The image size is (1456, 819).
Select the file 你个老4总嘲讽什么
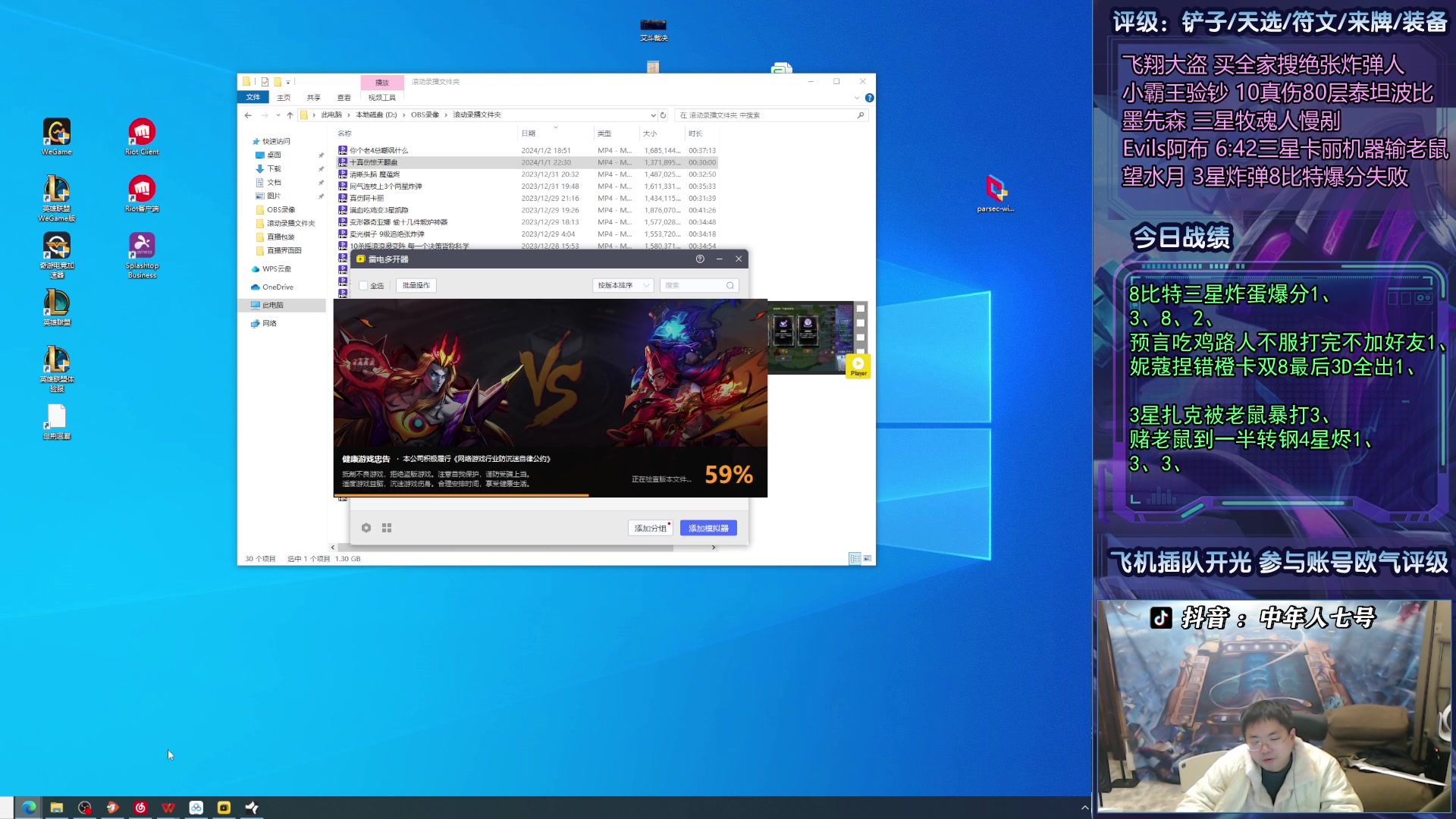coord(378,151)
